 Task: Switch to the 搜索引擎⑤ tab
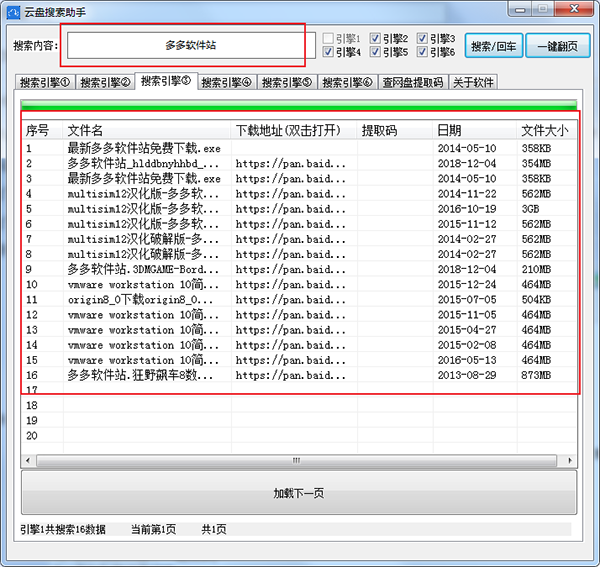tap(287, 82)
